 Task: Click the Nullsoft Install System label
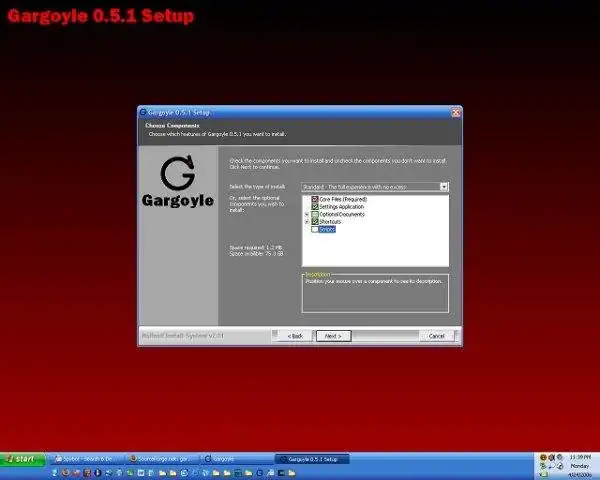(183, 336)
